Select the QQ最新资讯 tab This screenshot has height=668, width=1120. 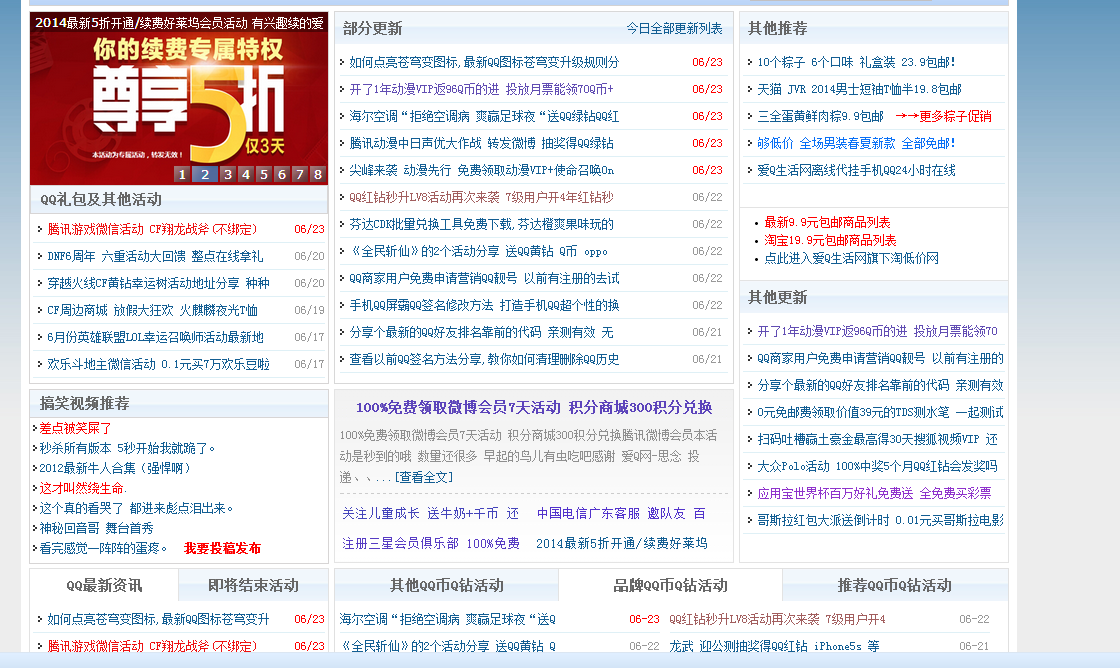tap(104, 585)
